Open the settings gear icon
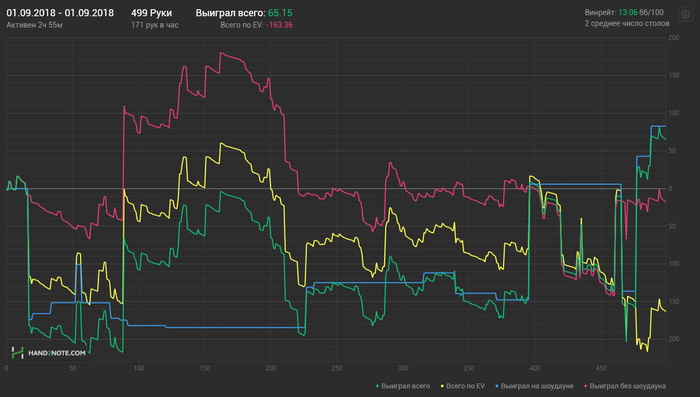The image size is (700, 397). (x=685, y=14)
